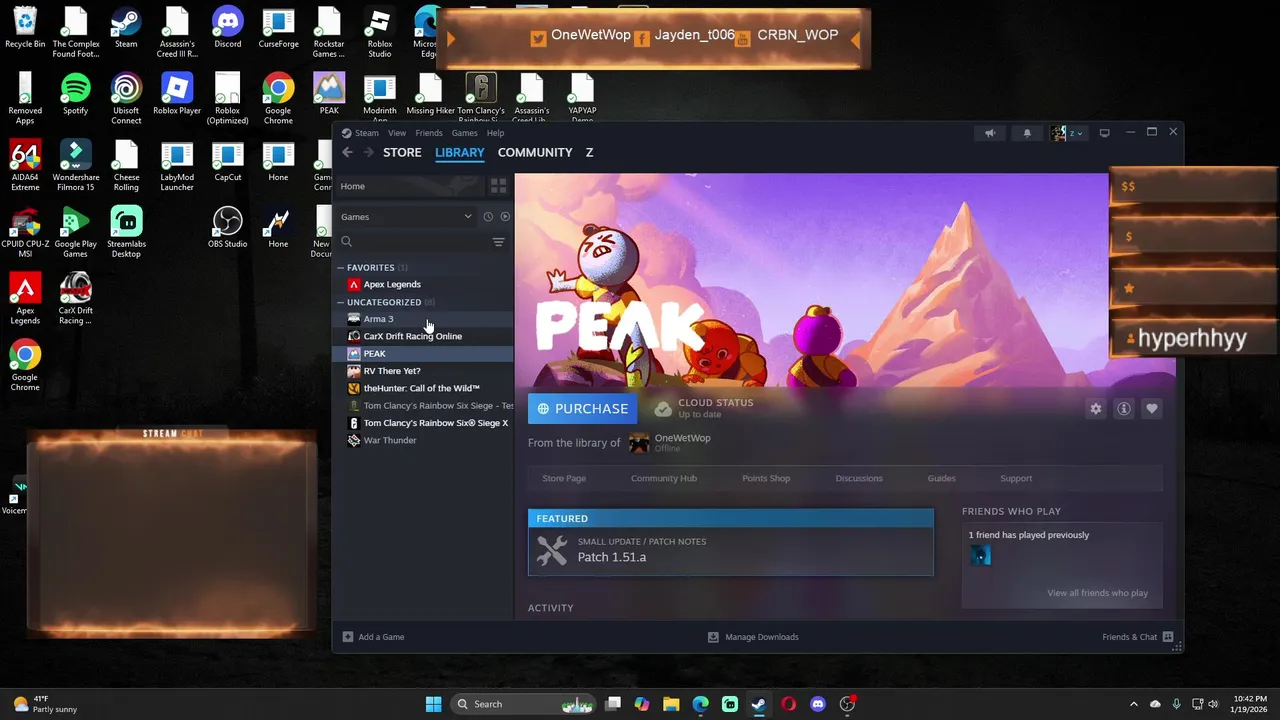Open the Z profile tab

tap(589, 152)
